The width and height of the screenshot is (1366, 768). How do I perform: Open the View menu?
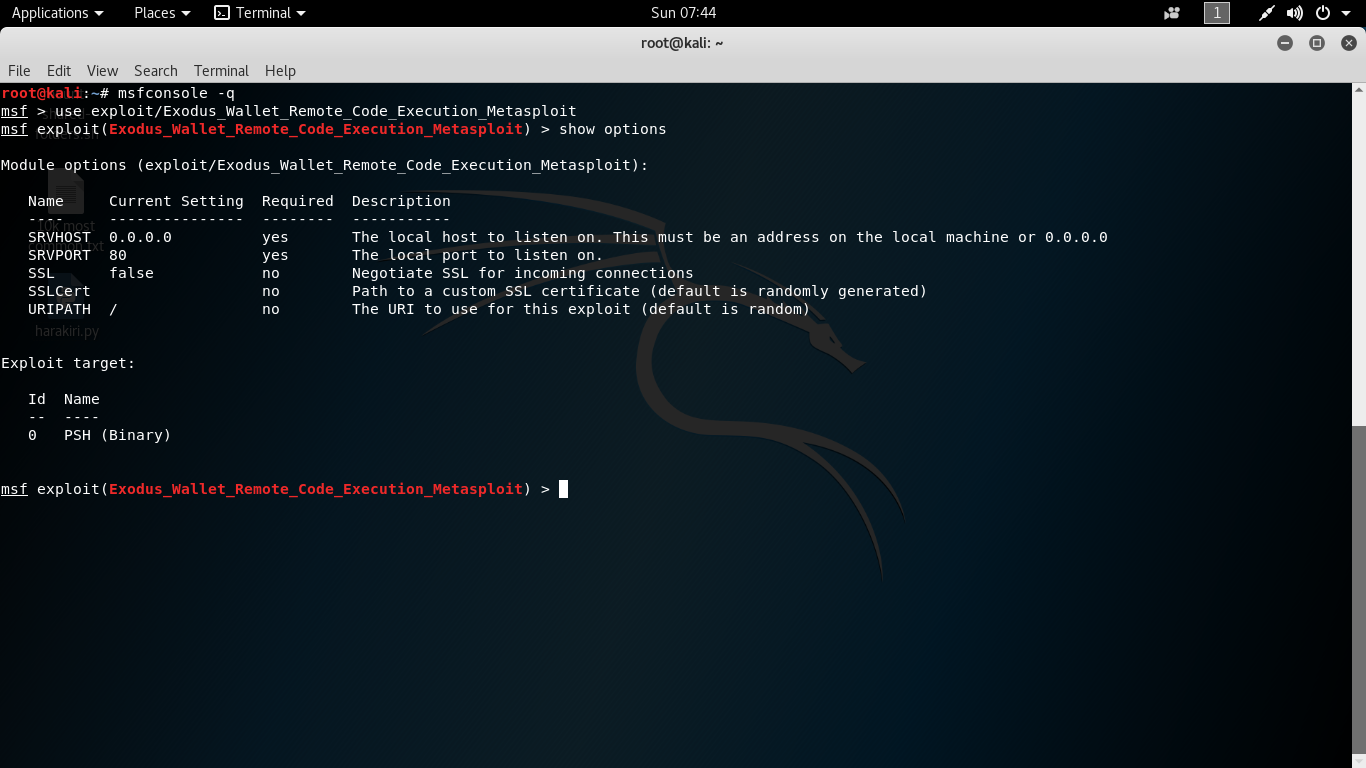pos(102,71)
